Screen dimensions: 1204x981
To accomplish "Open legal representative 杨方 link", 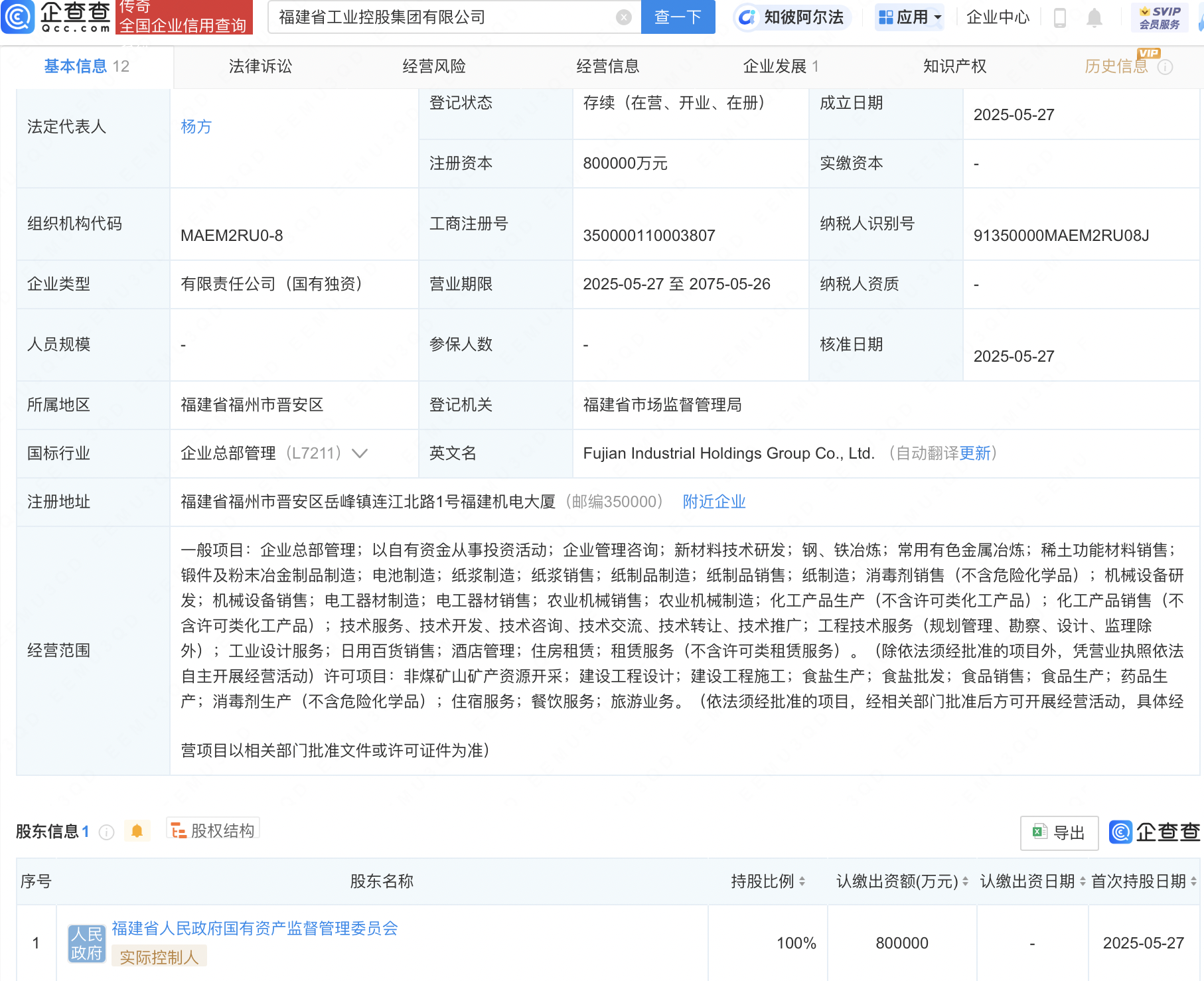I will (196, 127).
